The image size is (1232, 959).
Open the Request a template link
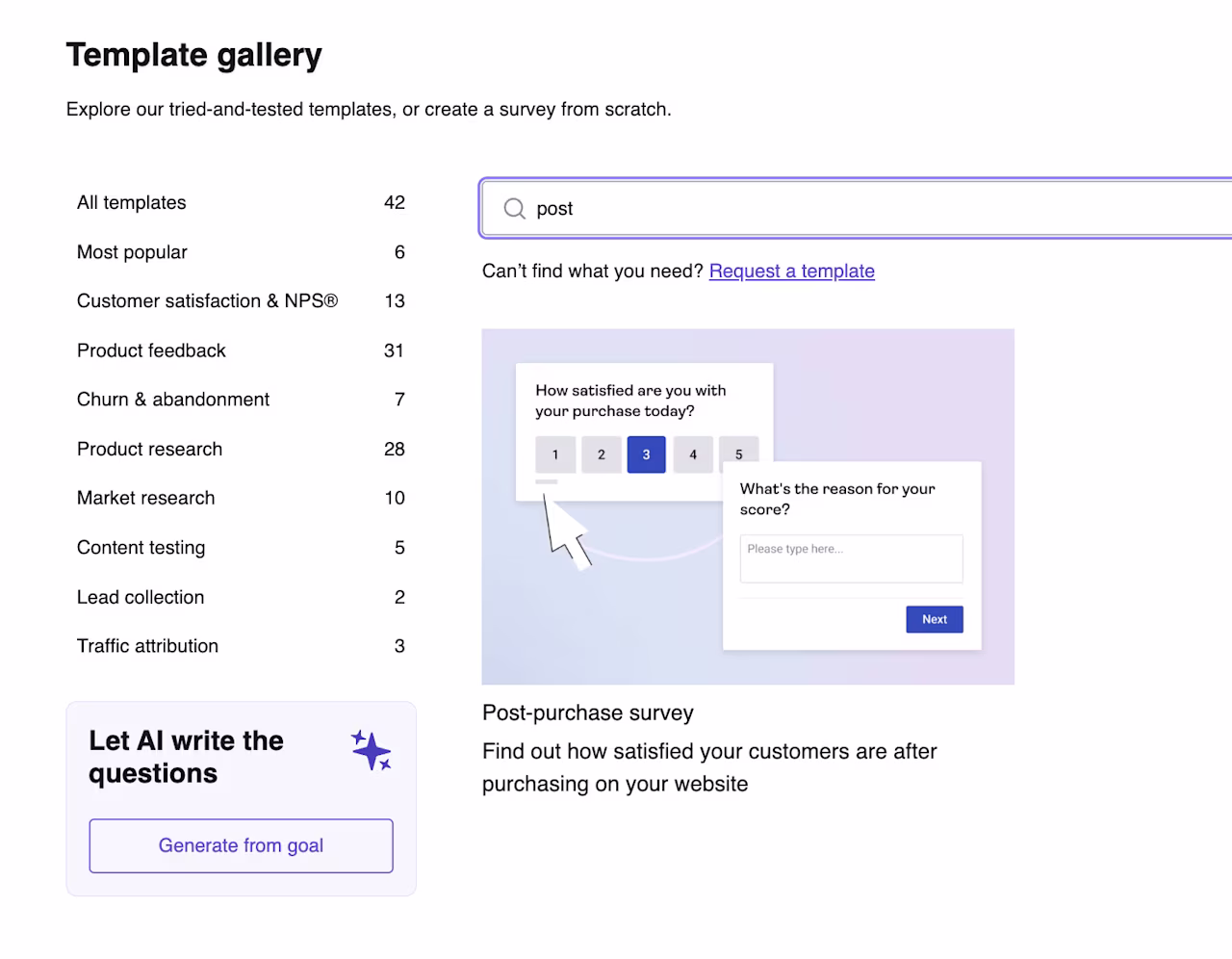coord(792,272)
